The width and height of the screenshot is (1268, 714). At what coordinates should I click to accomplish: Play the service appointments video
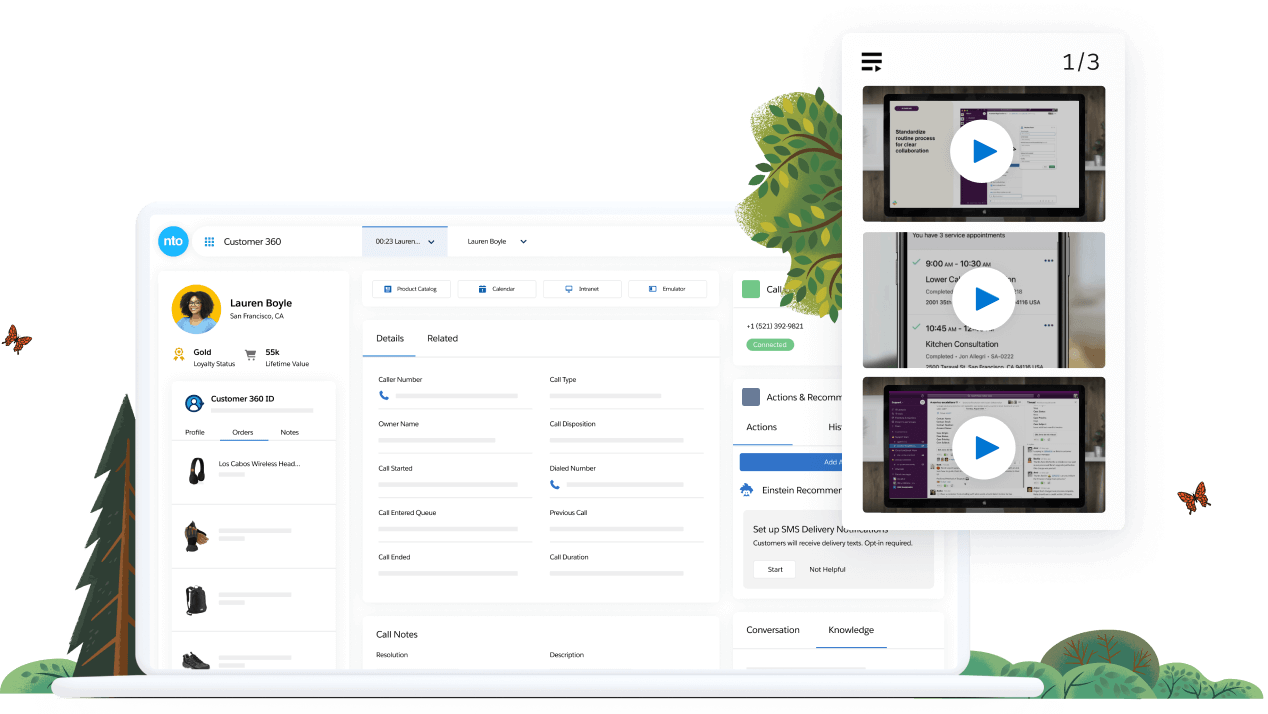(984, 299)
